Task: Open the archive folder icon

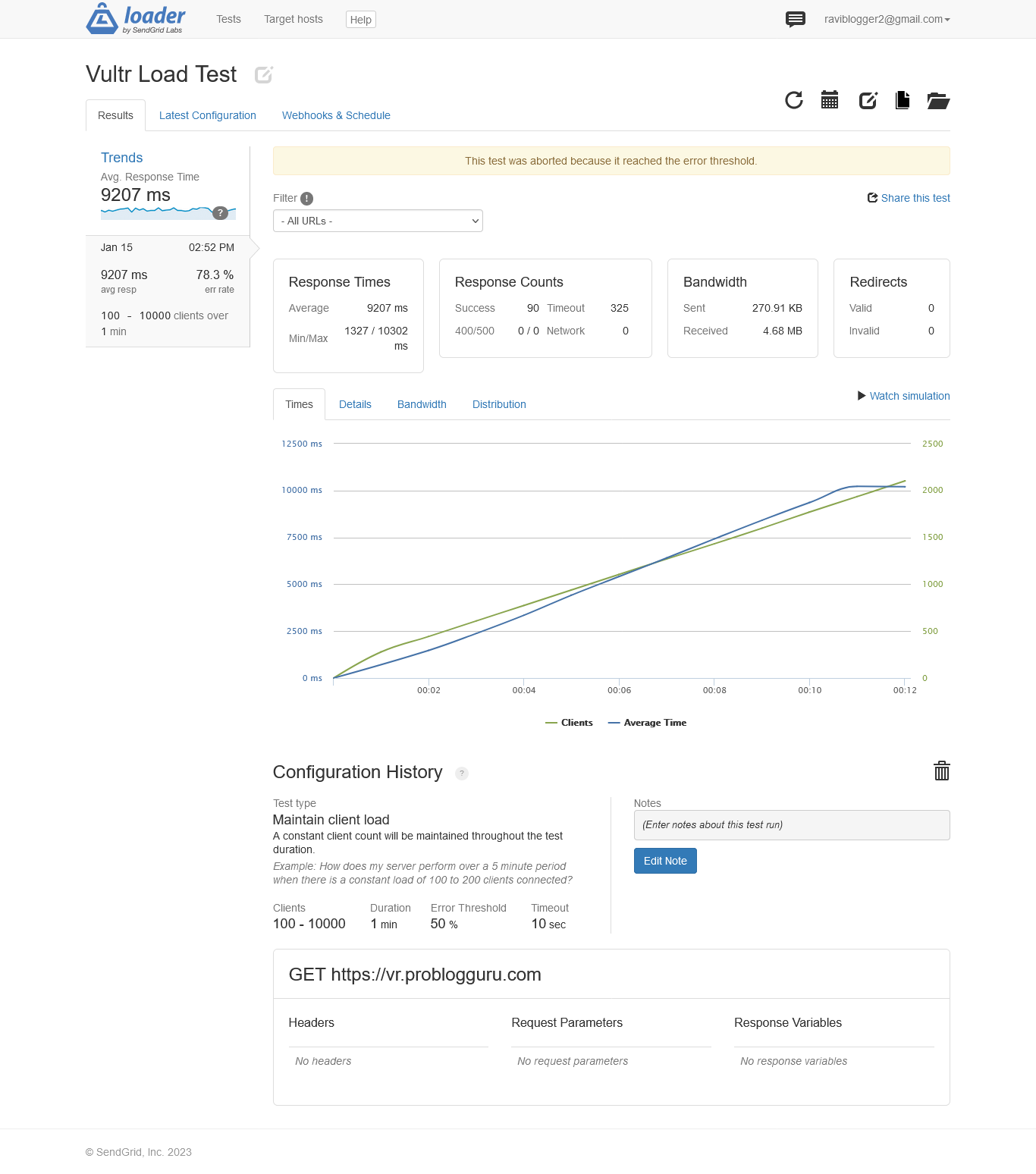Action: pos(938,100)
